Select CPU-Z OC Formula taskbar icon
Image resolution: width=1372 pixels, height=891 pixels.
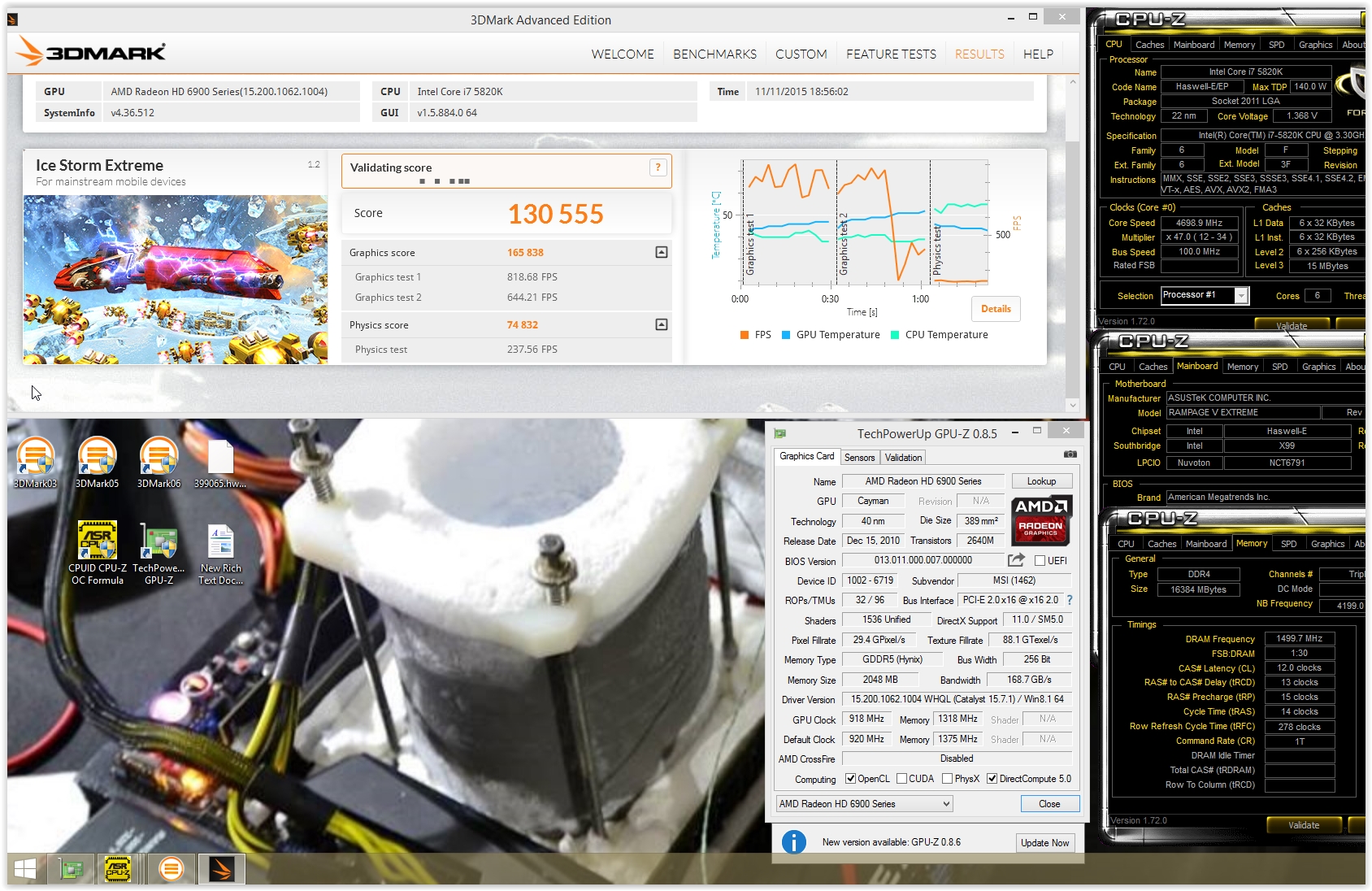(x=118, y=869)
